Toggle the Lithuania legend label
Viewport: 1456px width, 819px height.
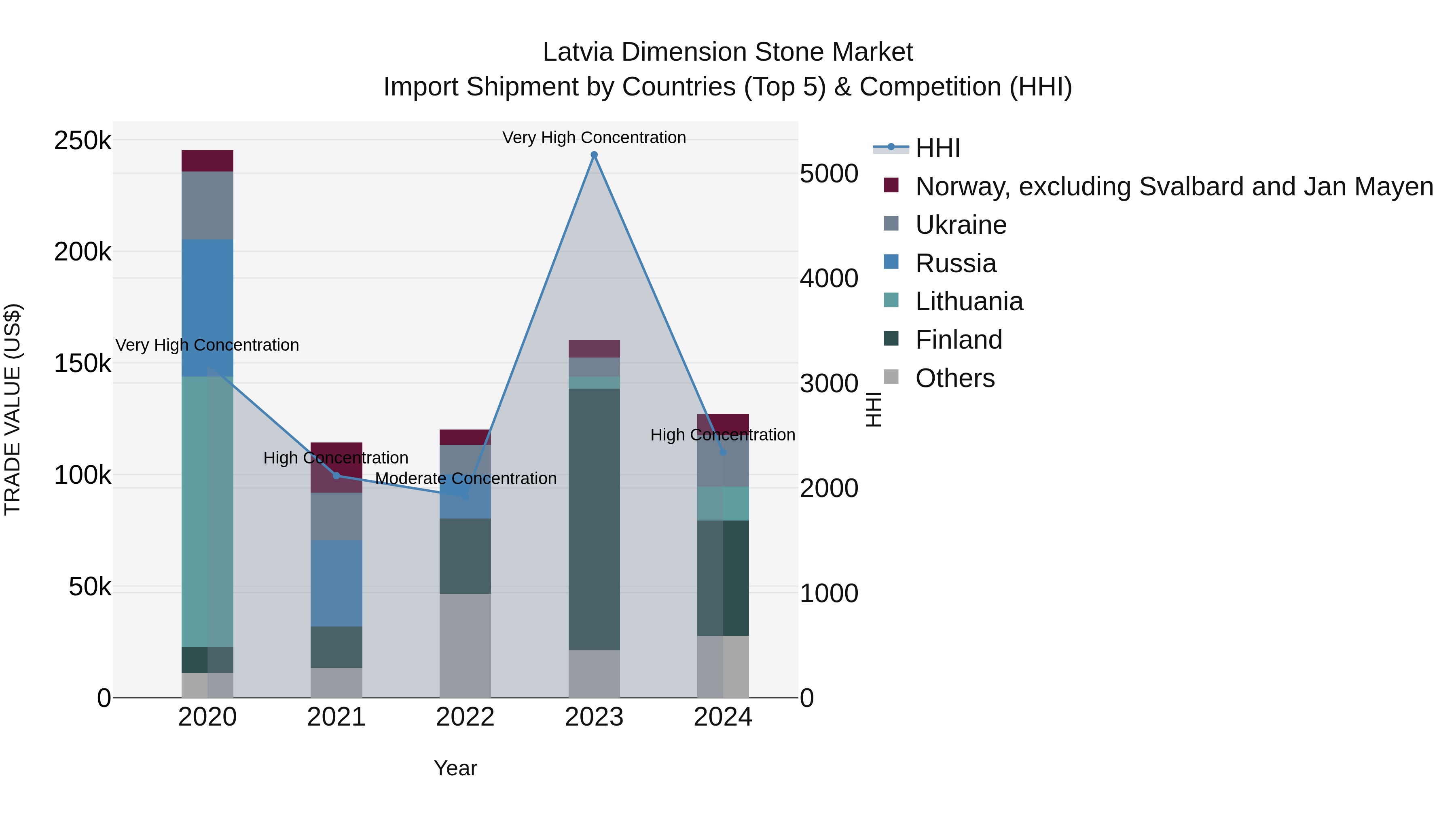(x=969, y=301)
